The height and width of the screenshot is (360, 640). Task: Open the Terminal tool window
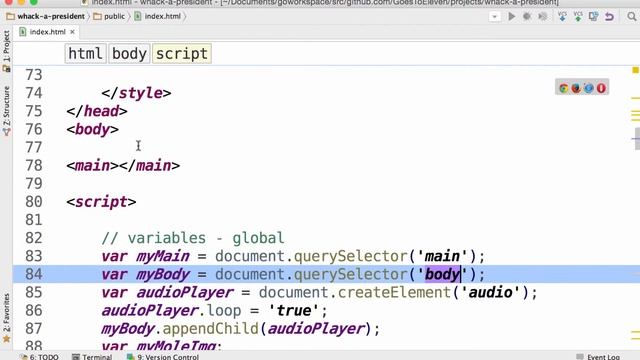pos(92,356)
